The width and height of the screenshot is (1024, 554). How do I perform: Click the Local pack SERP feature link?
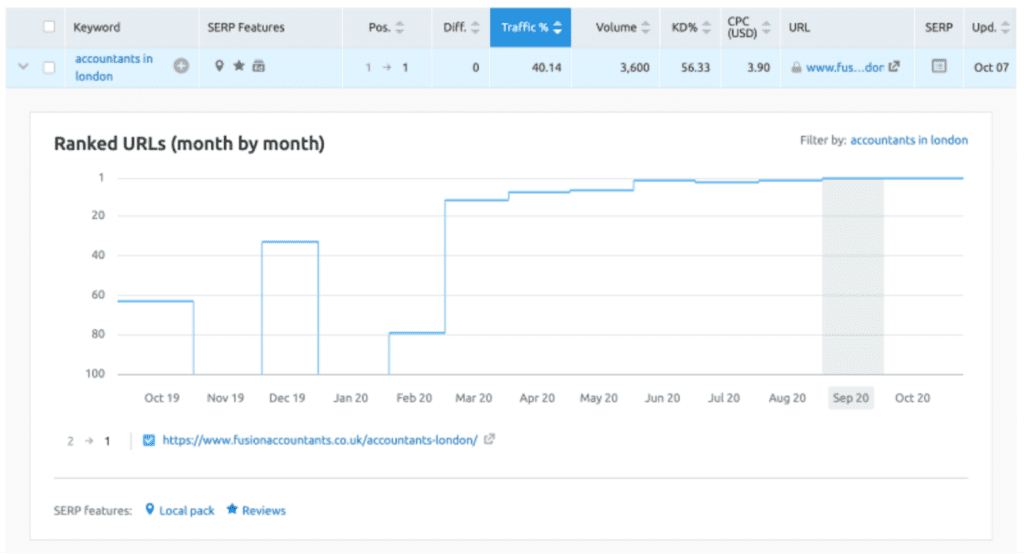tap(187, 511)
